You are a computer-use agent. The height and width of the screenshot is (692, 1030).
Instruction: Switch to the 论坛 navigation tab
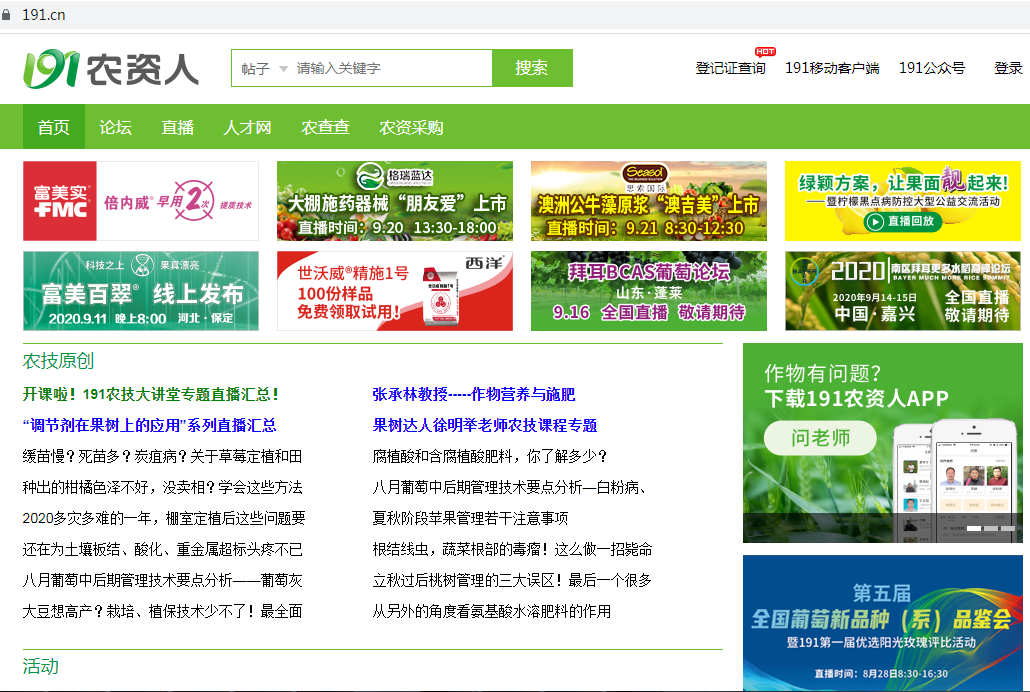pos(113,127)
